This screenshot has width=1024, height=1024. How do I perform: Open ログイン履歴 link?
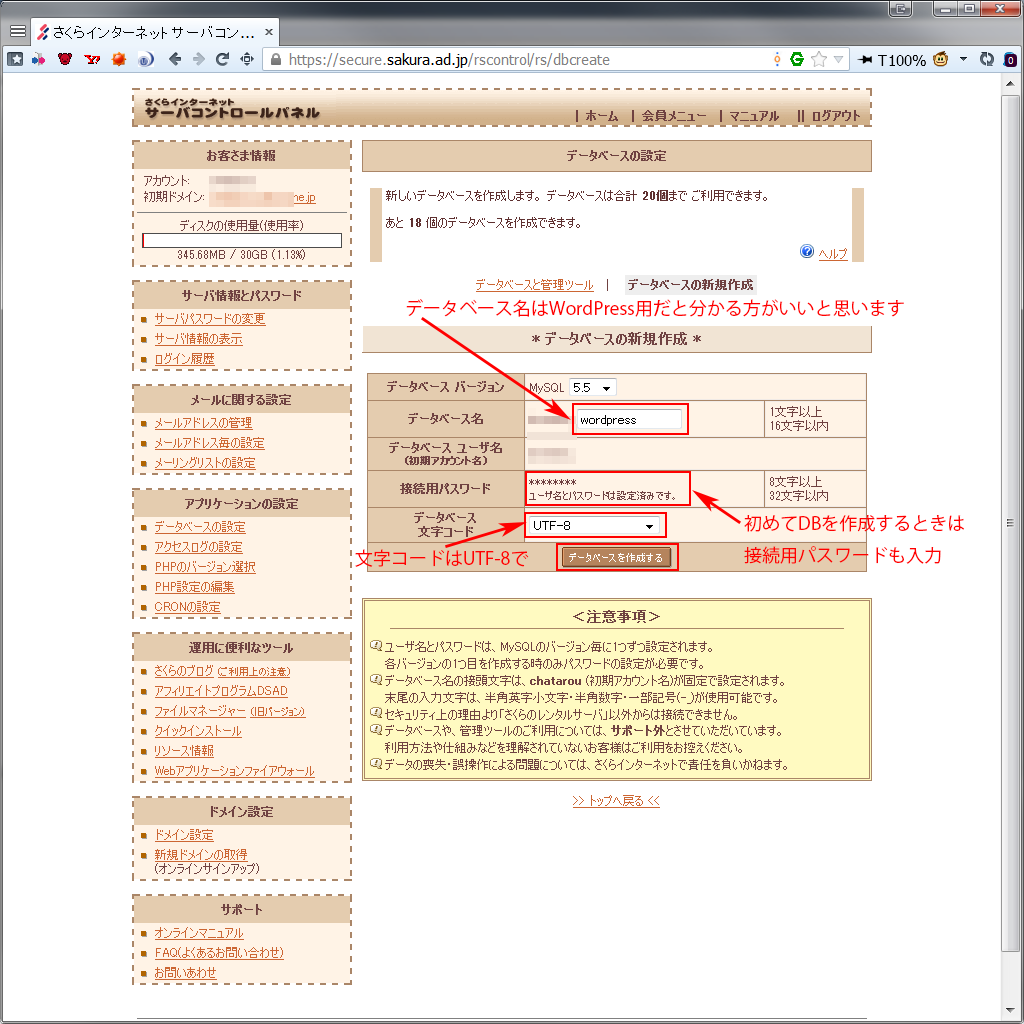[184, 359]
